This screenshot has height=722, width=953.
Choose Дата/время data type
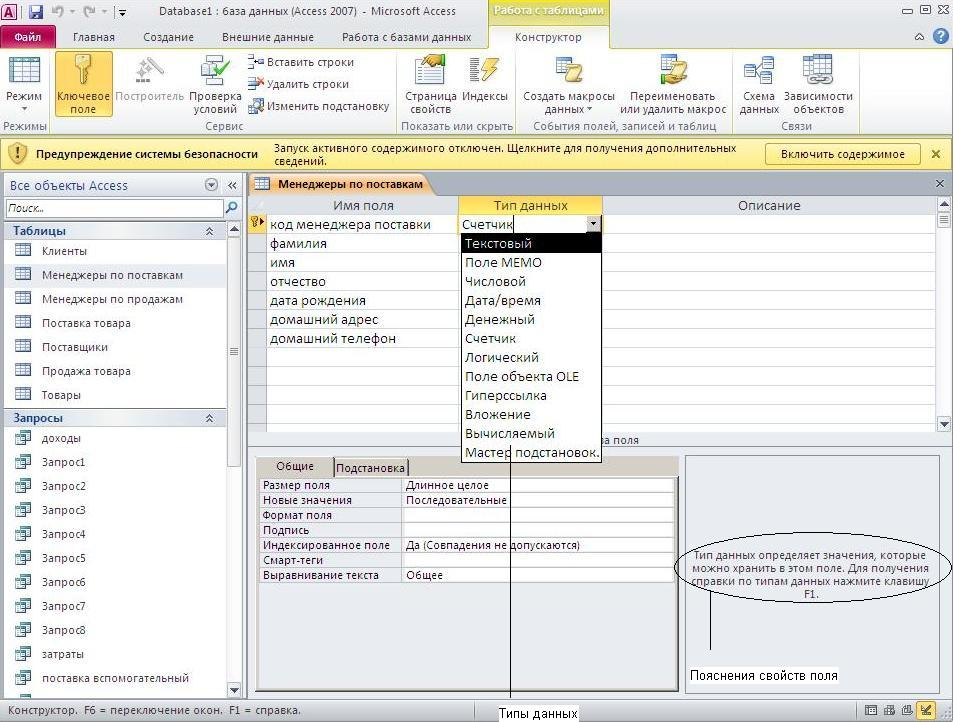[x=531, y=300]
